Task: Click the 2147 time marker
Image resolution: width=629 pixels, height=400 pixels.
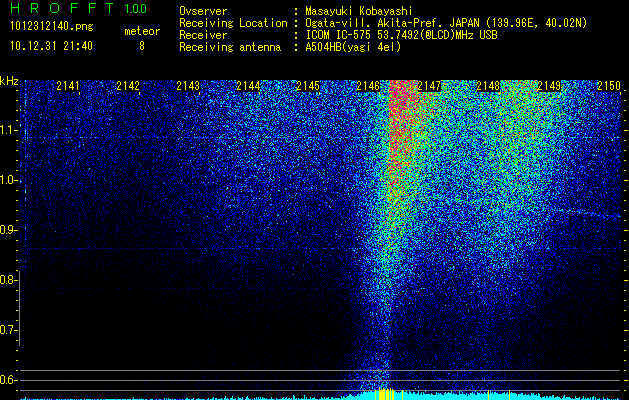Action: coord(429,86)
